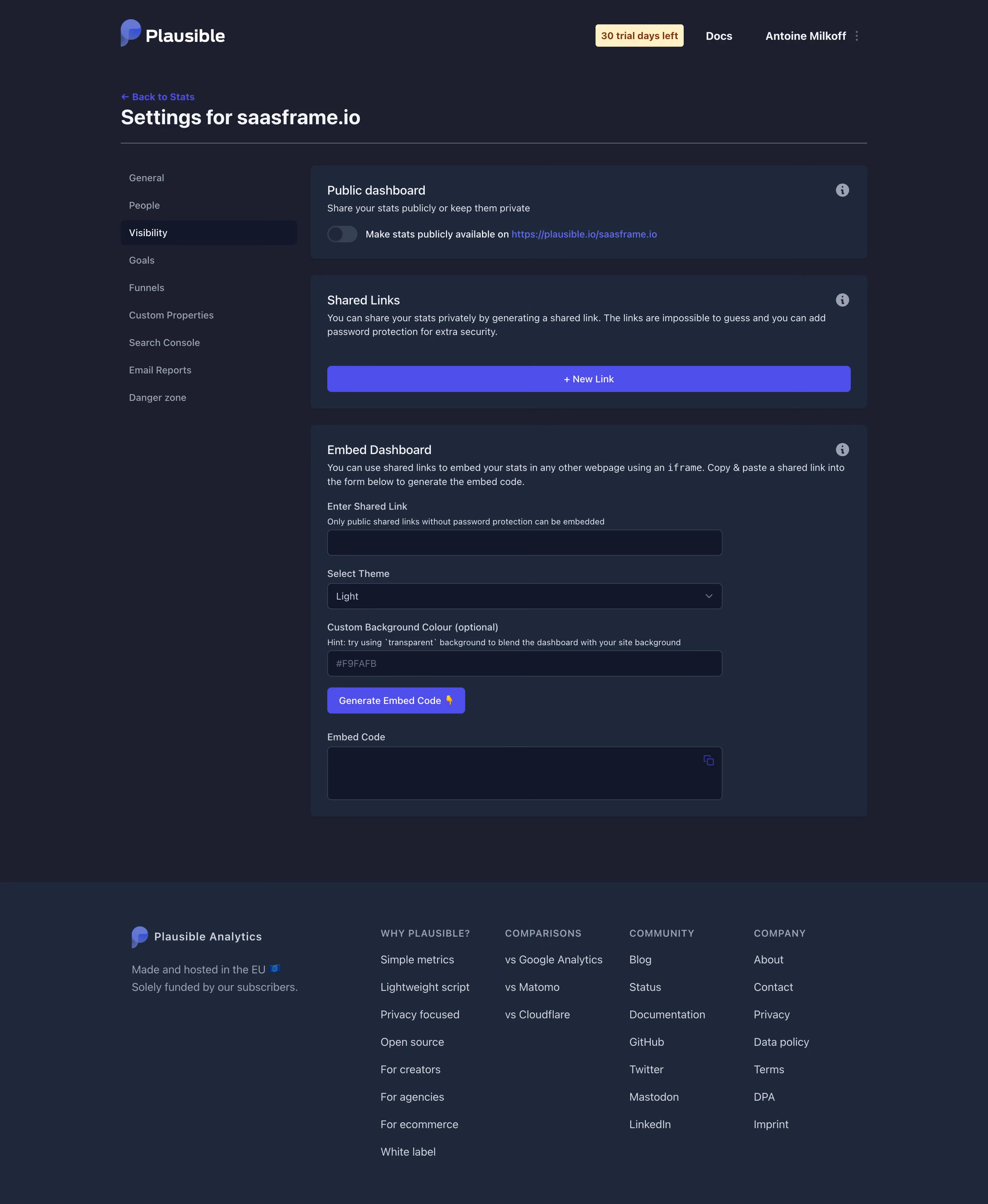Open the Contact footer link
This screenshot has height=1204, width=988.
coord(773,987)
